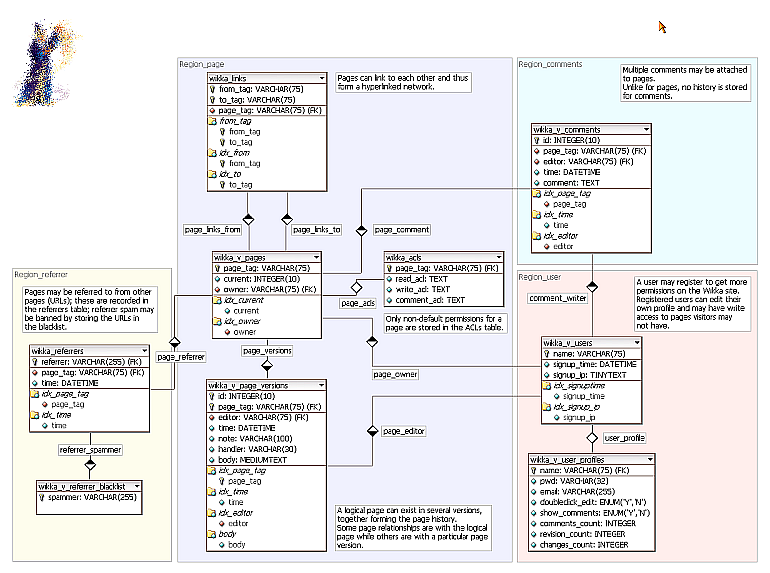Select the email: VARCHAR(255) column

click(592, 491)
